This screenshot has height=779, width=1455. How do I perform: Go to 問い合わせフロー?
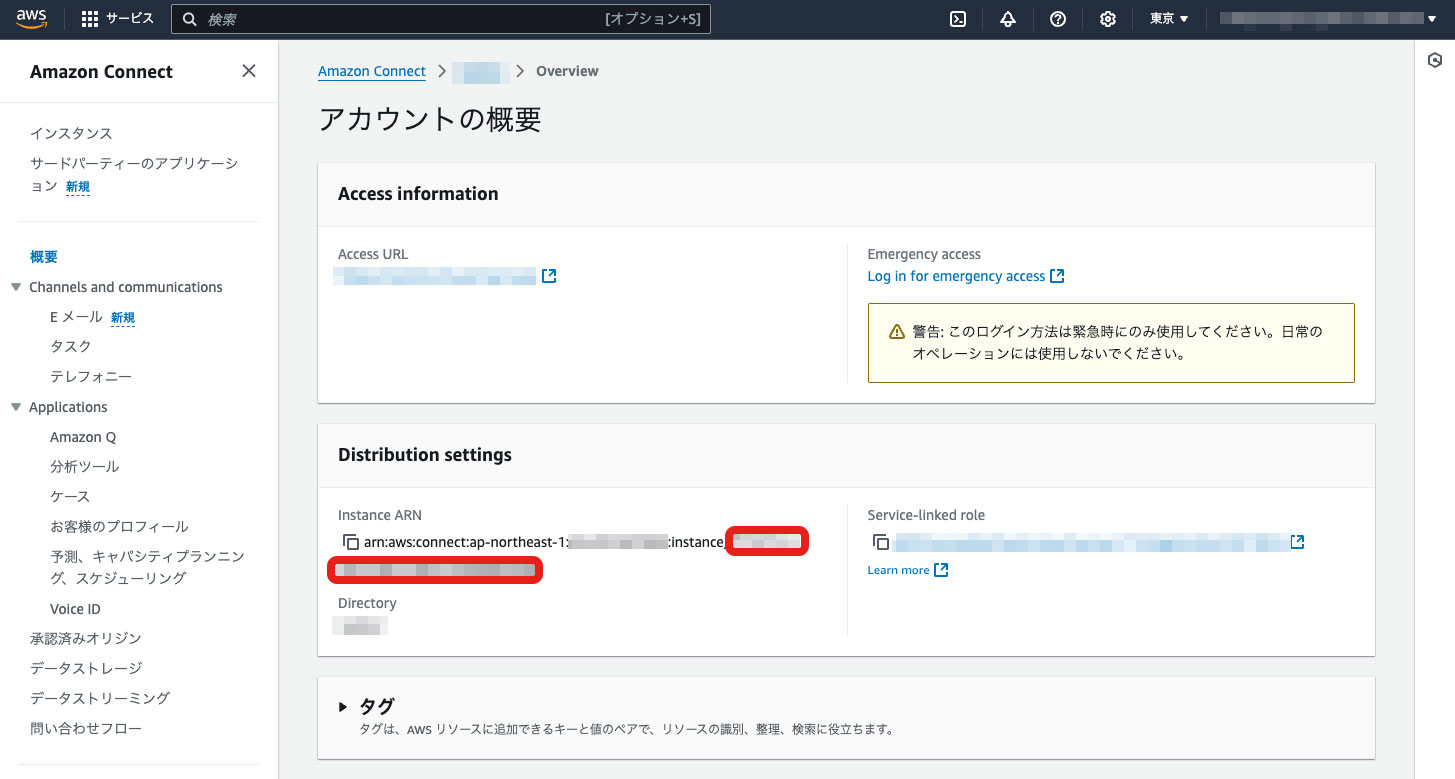(86, 728)
